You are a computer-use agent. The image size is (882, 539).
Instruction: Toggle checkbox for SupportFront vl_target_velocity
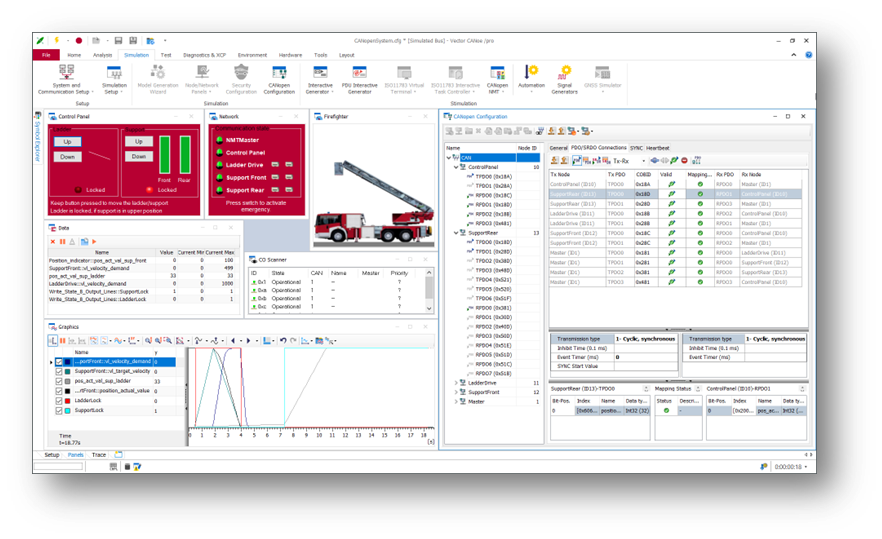coord(58,371)
